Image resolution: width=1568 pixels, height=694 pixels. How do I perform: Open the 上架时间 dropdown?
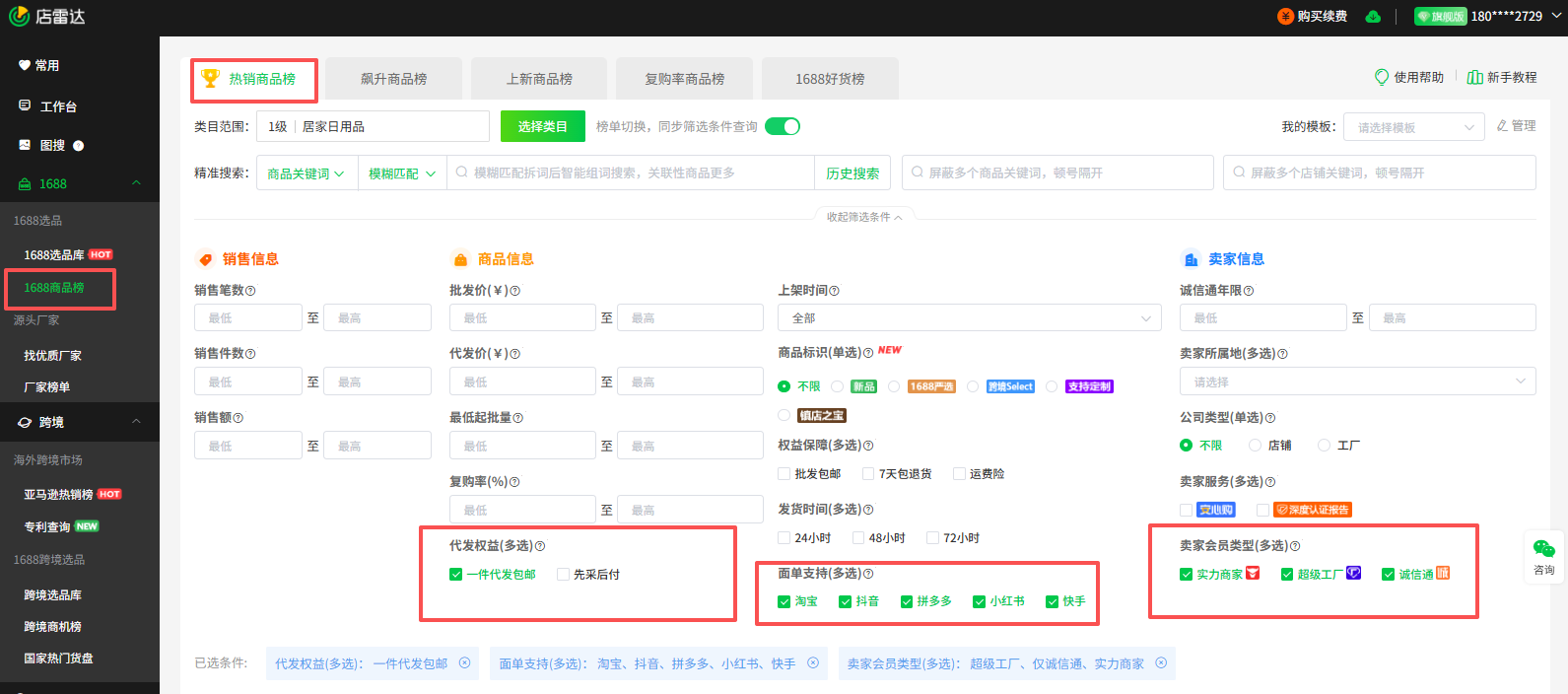[970, 318]
